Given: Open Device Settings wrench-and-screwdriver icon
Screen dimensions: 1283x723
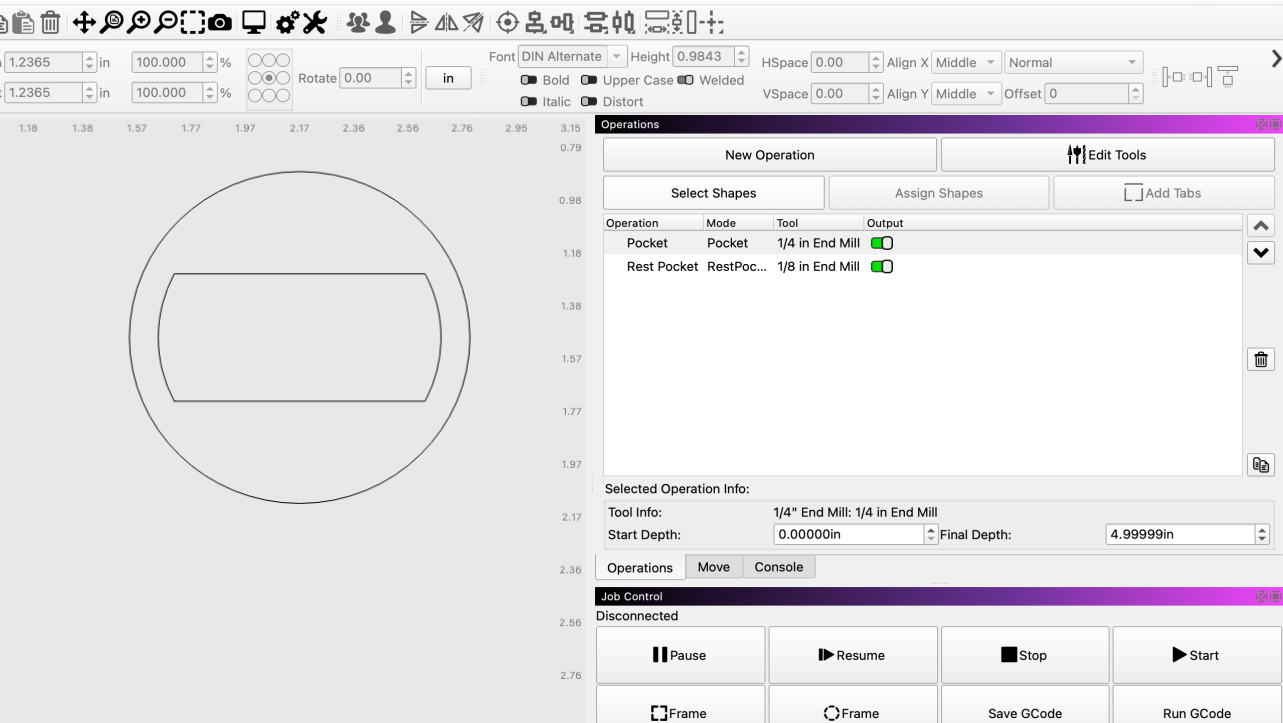Looking at the screenshot, I should pyautogui.click(x=314, y=22).
